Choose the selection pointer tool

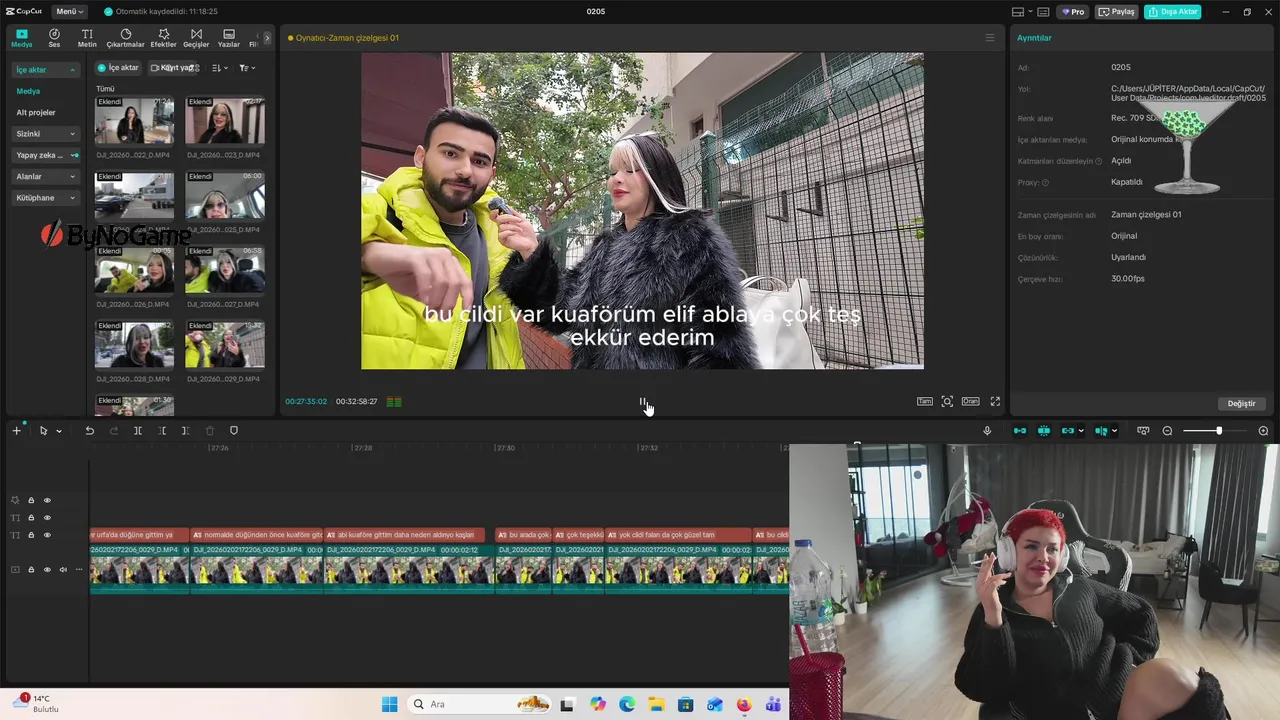[43, 430]
